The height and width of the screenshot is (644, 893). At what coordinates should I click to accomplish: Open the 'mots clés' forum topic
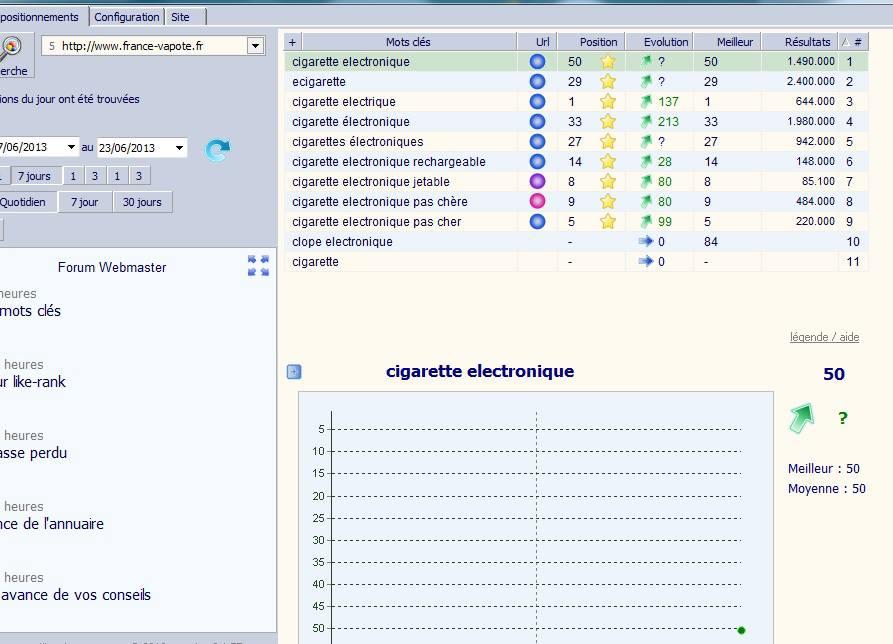coord(30,311)
